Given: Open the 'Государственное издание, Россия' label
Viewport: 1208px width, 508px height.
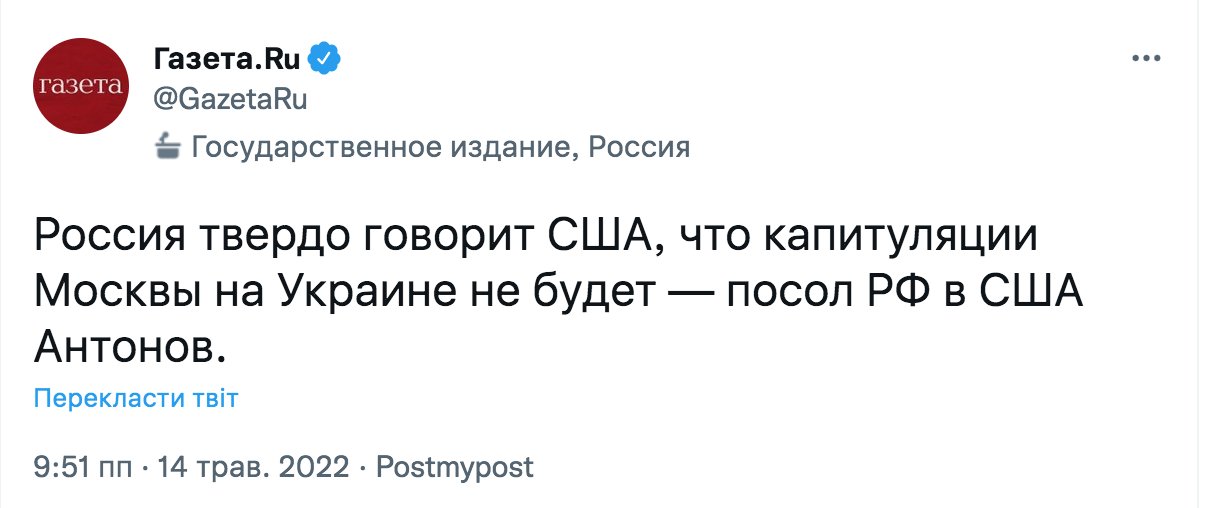Looking at the screenshot, I should (440, 149).
